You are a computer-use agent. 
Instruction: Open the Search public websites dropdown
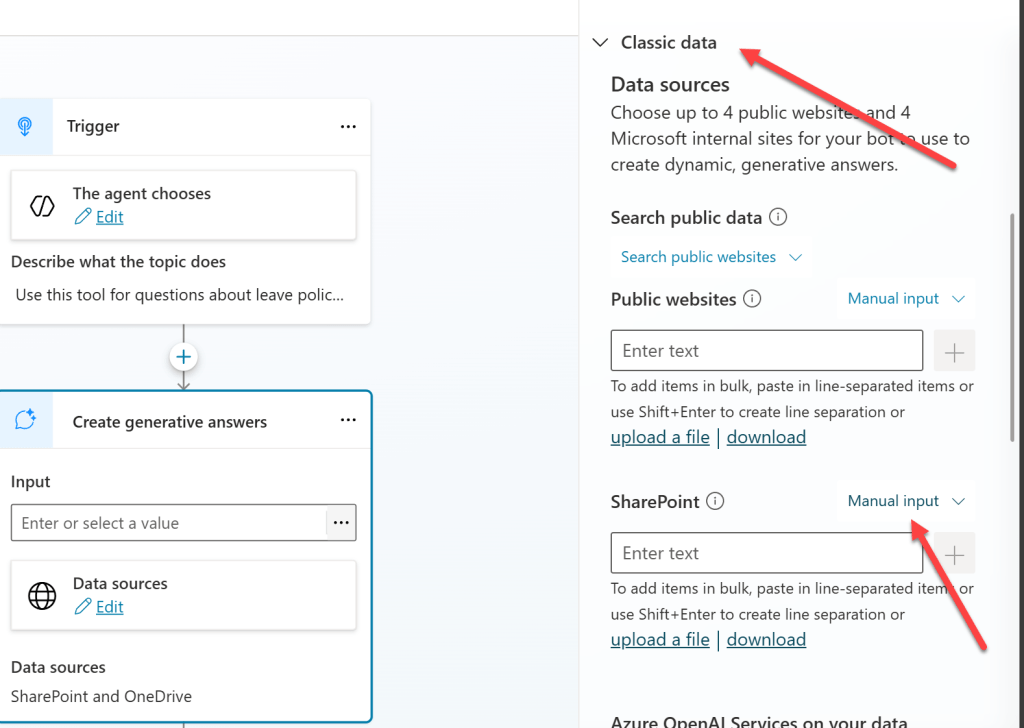pos(711,257)
